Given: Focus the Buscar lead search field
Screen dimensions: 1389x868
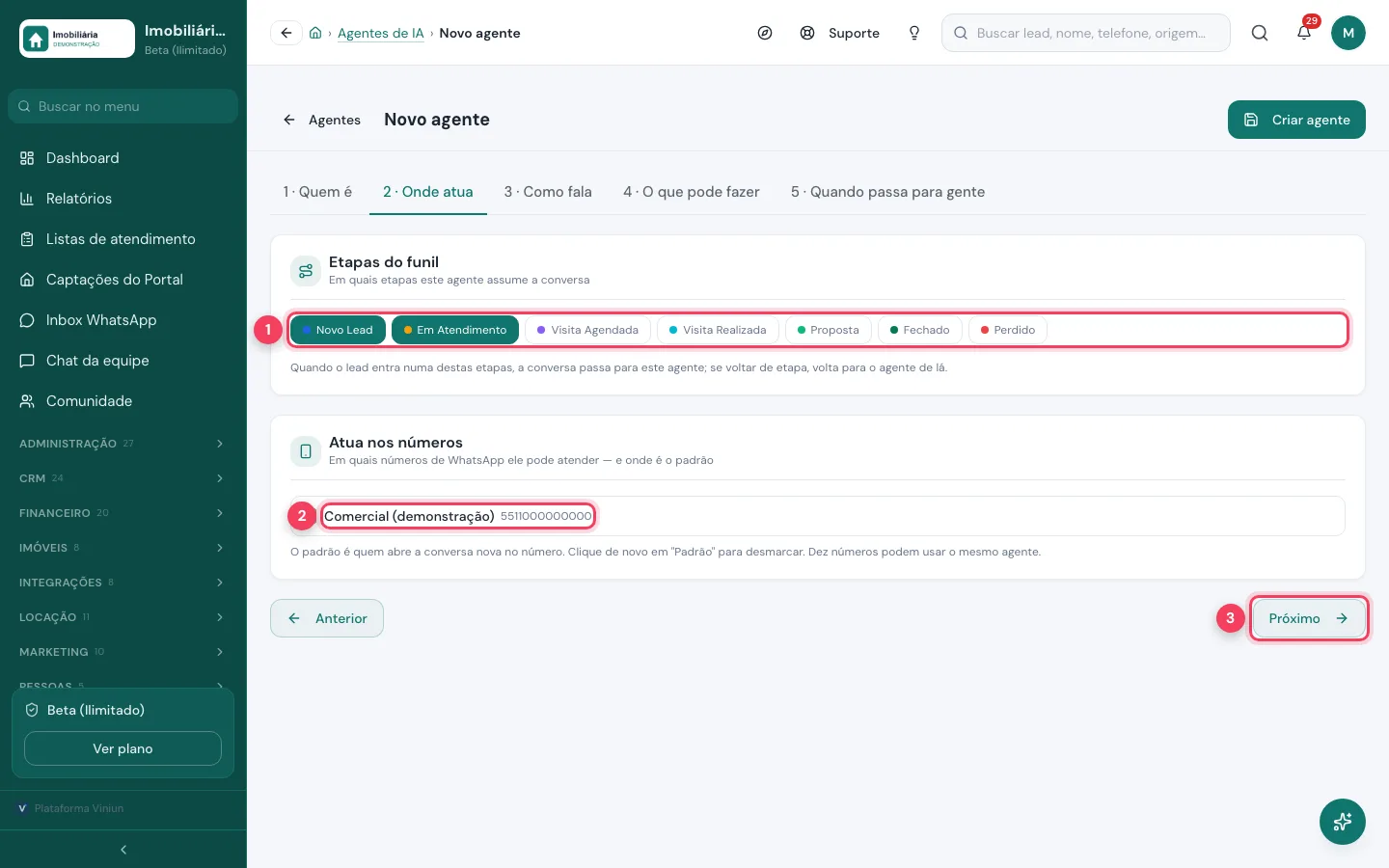Looking at the screenshot, I should tap(1086, 33).
